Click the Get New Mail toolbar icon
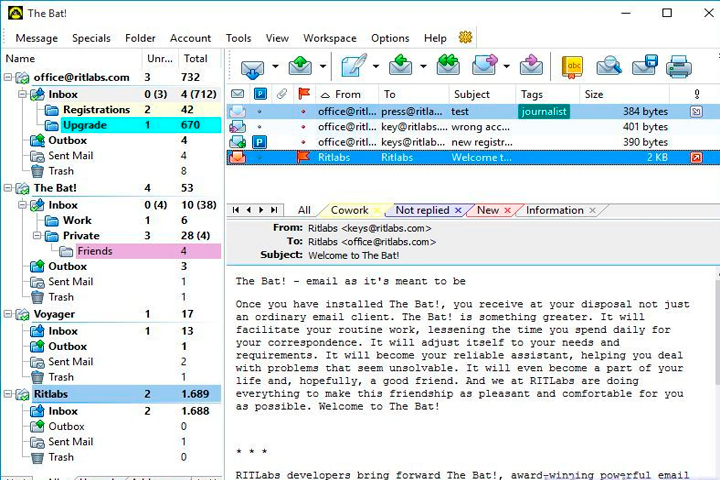The width and height of the screenshot is (720, 480). (x=253, y=68)
